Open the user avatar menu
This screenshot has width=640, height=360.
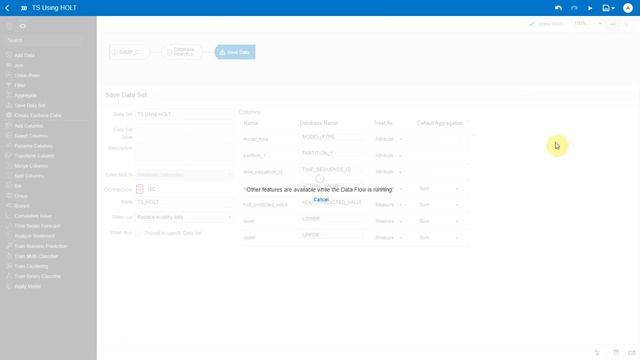628,8
